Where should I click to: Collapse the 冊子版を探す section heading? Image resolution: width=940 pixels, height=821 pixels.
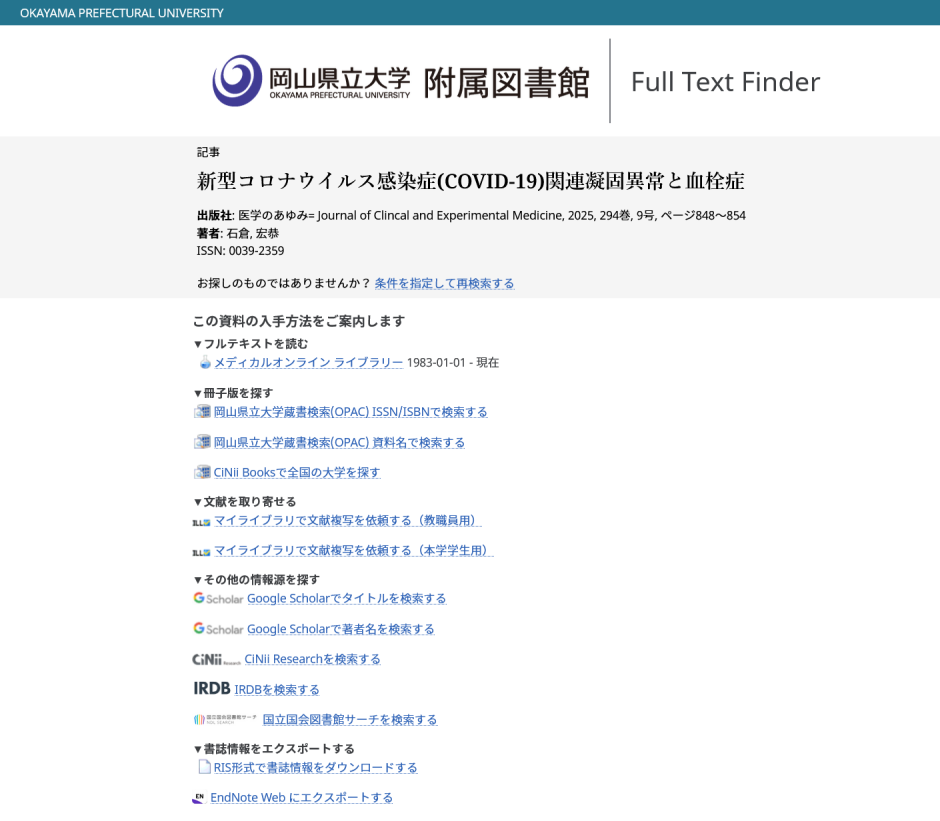coord(233,393)
